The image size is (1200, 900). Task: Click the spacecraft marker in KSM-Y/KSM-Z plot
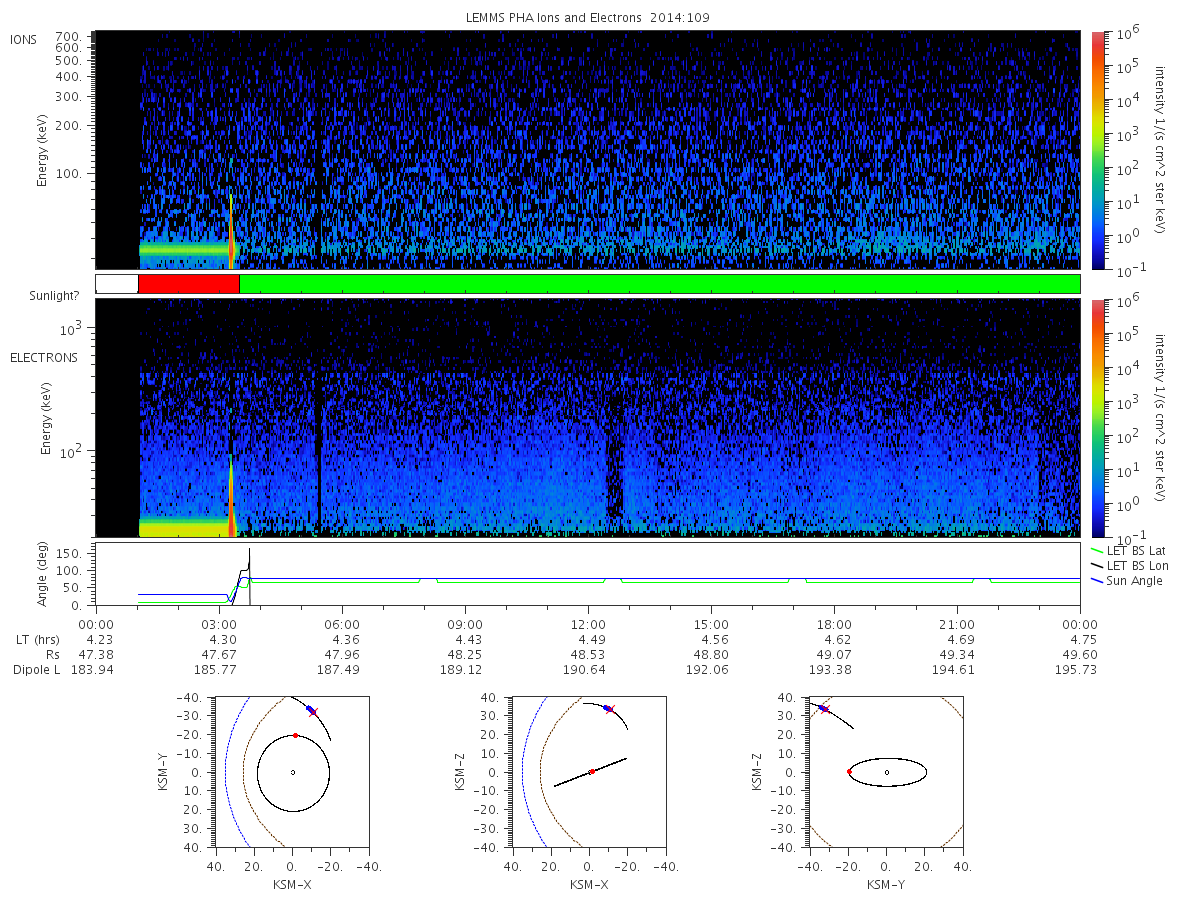tap(823, 708)
